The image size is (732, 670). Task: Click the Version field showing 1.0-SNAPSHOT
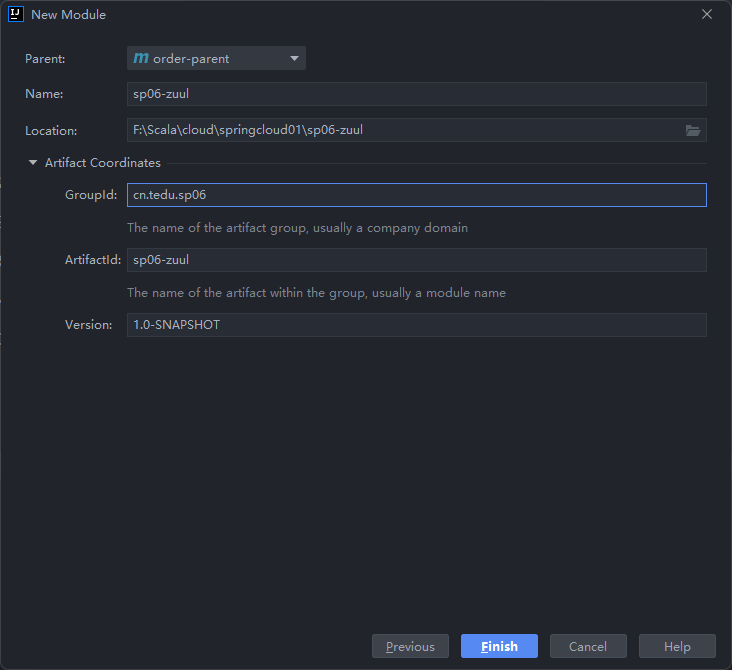click(x=416, y=324)
